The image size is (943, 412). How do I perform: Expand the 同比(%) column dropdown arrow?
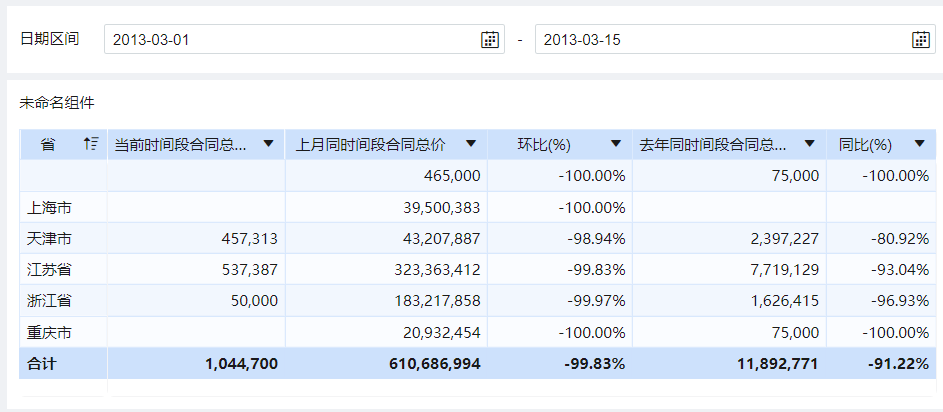pyautogui.click(x=920, y=144)
